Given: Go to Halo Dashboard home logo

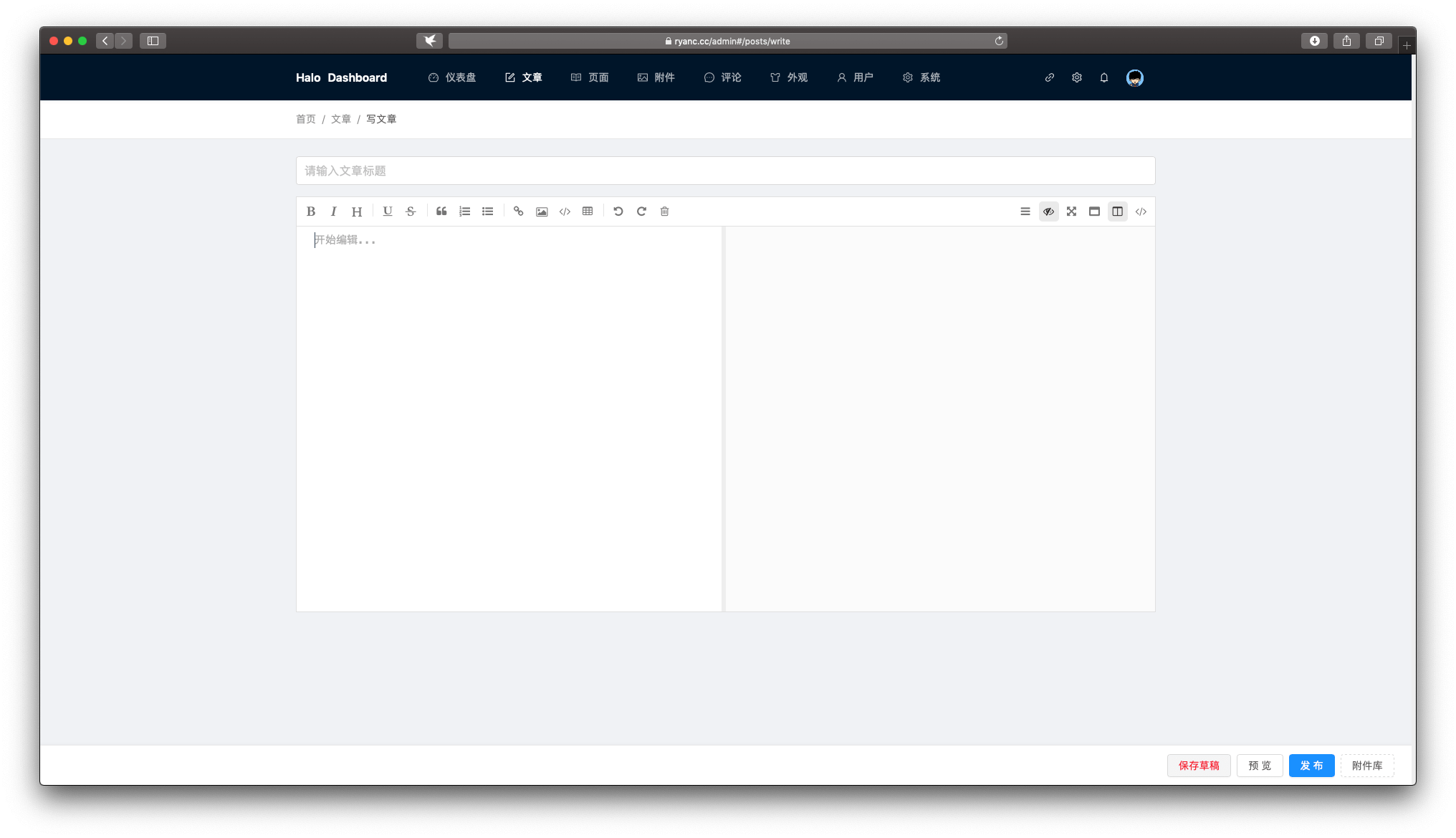Looking at the screenshot, I should (341, 77).
